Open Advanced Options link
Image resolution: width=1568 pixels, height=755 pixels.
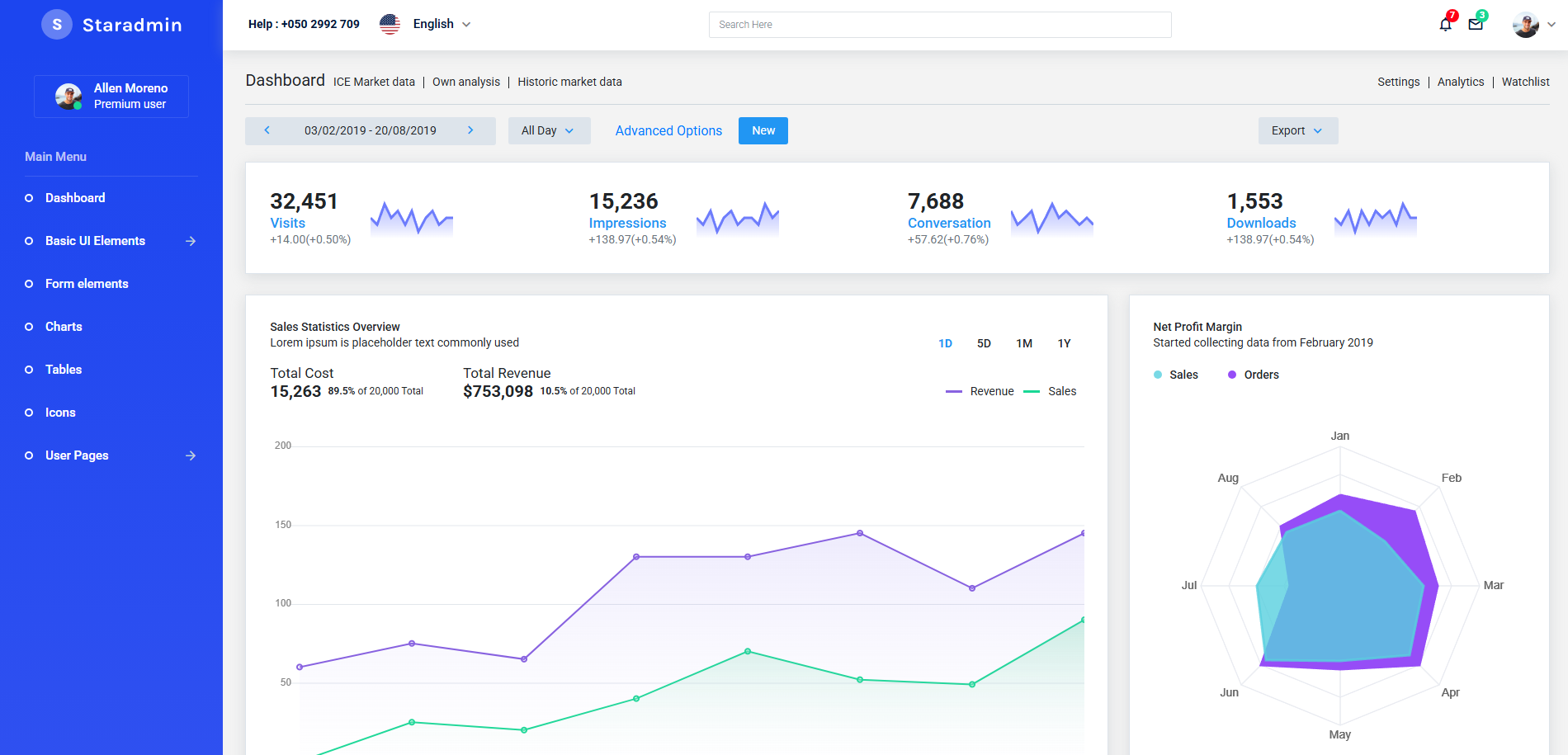coord(668,130)
